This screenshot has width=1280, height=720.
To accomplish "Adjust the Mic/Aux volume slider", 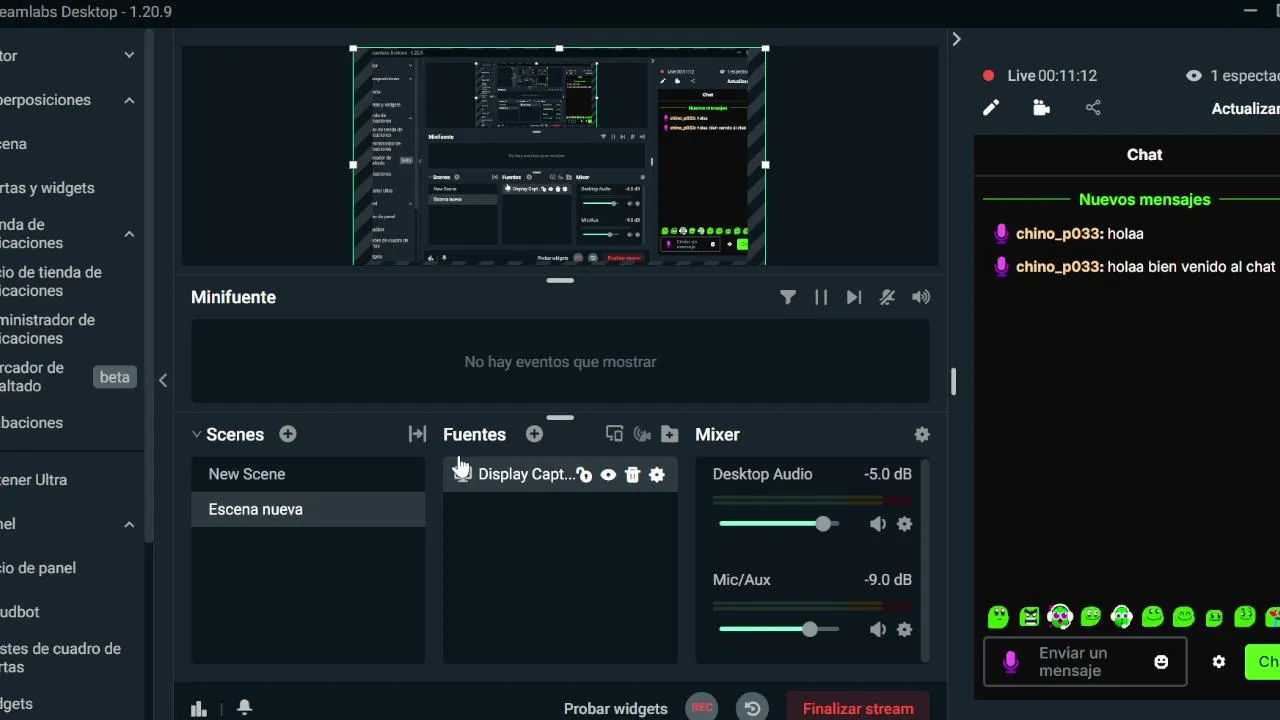I will [x=778, y=630].
